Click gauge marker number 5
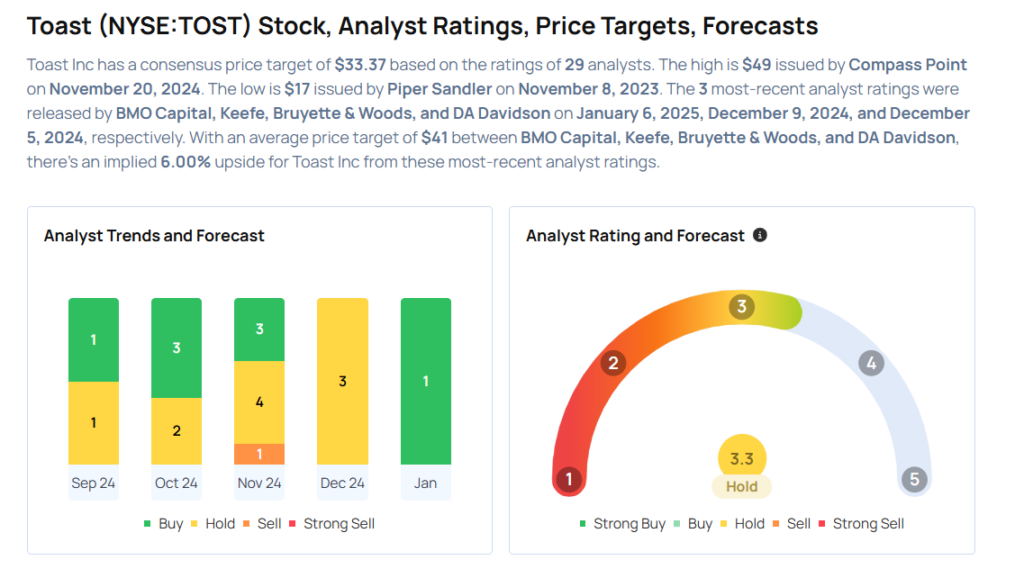 click(914, 479)
